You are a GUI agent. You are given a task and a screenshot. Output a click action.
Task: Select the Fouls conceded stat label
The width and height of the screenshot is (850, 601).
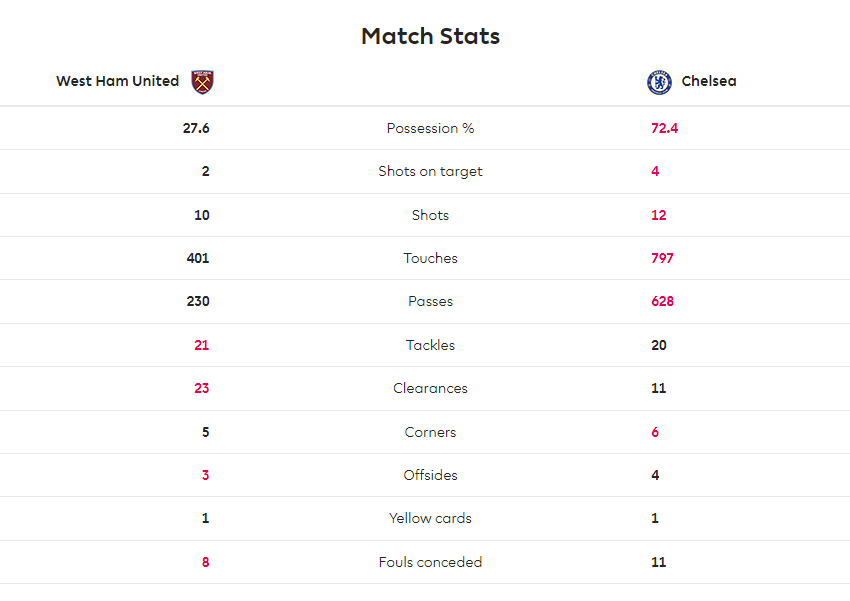[430, 563]
